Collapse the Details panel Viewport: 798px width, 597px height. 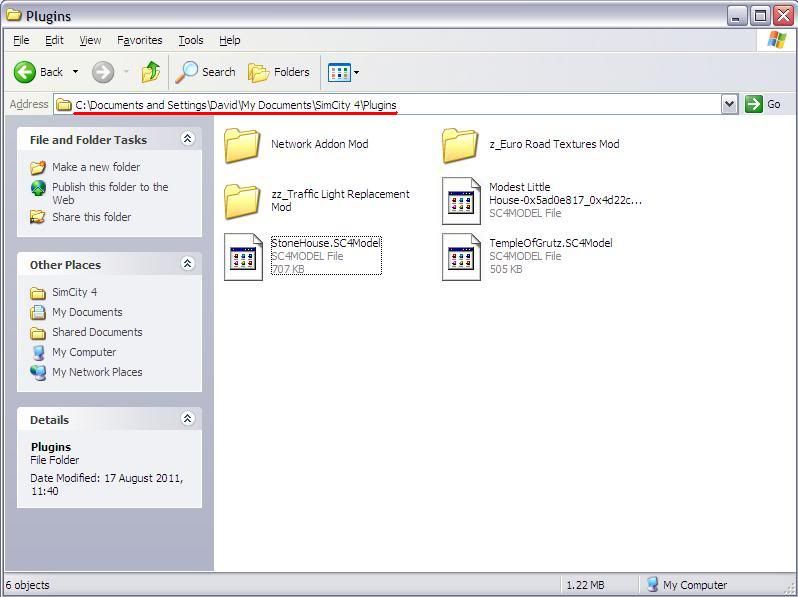187,418
